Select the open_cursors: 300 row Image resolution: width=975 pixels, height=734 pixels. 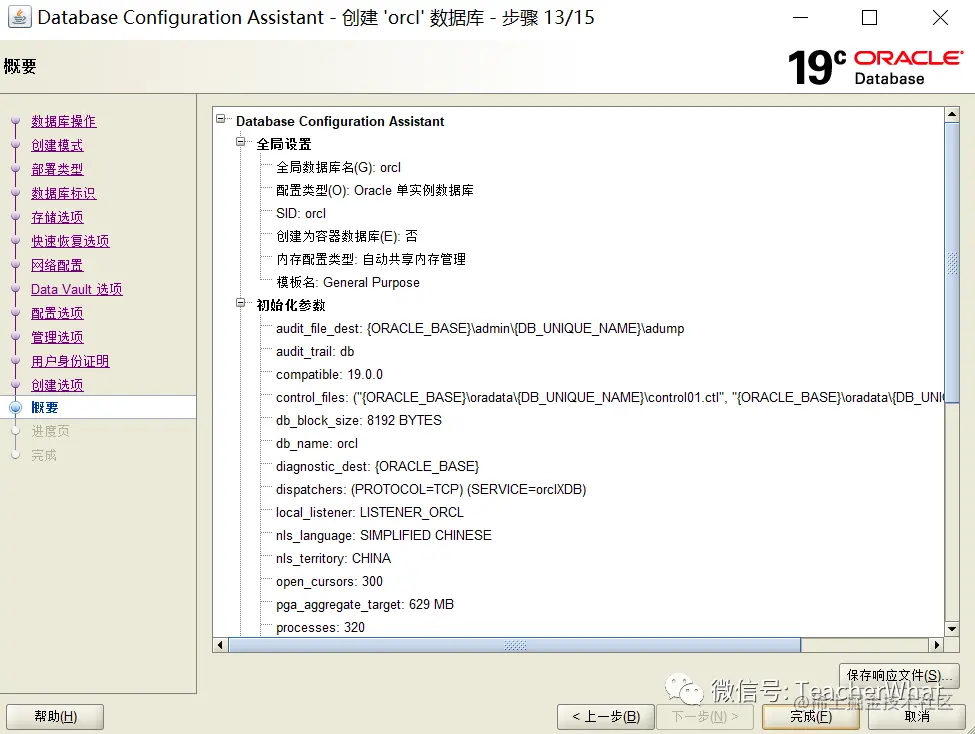[x=330, y=582]
